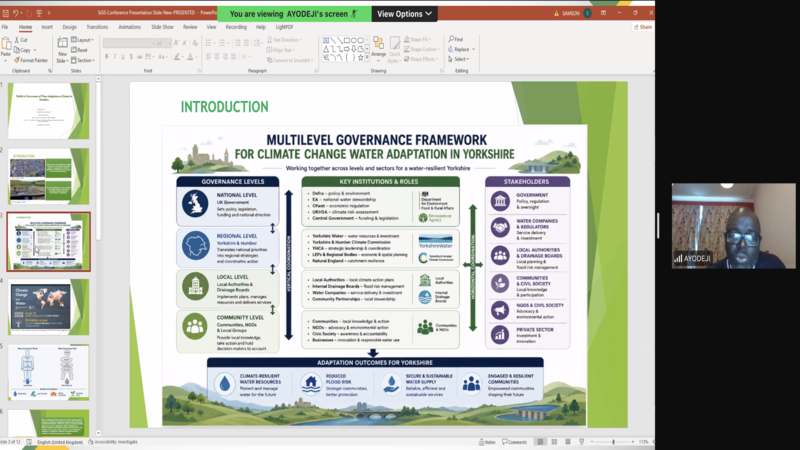Switch to the Transitions tab
800x450 pixels.
[x=97, y=27]
